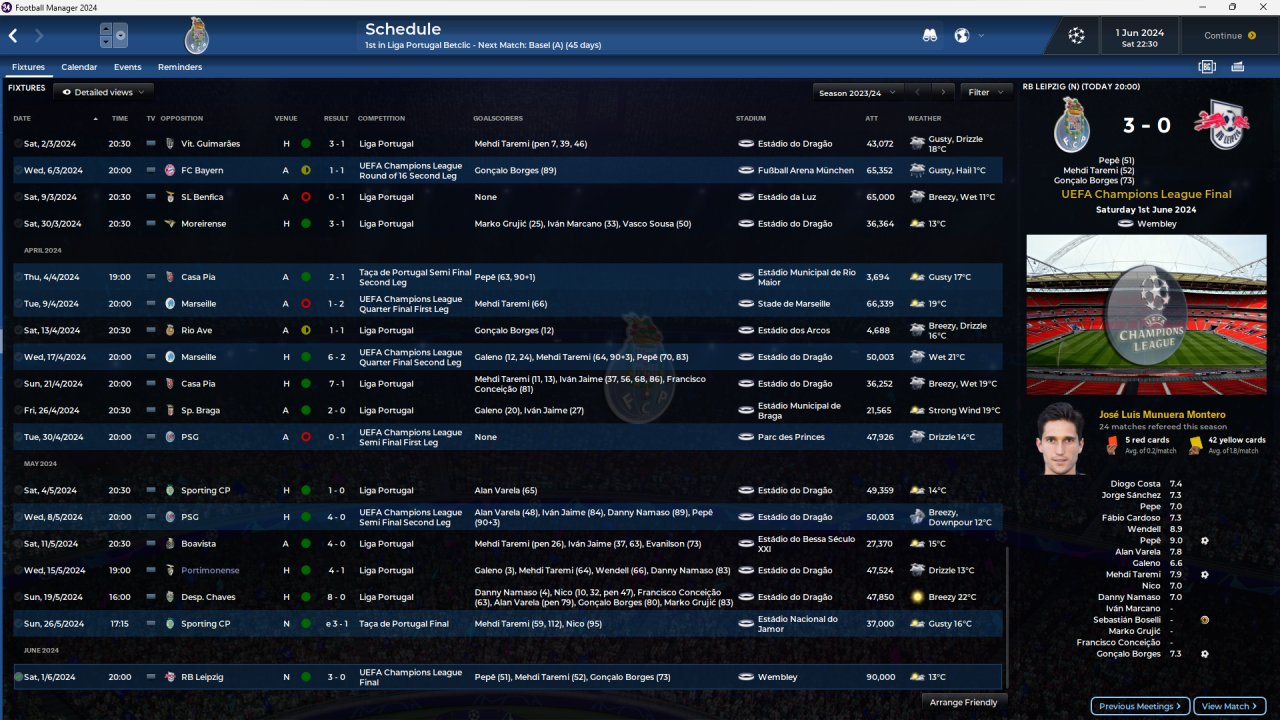Open Detailed views dropdown
This screenshot has width=1280, height=720.
(x=103, y=92)
